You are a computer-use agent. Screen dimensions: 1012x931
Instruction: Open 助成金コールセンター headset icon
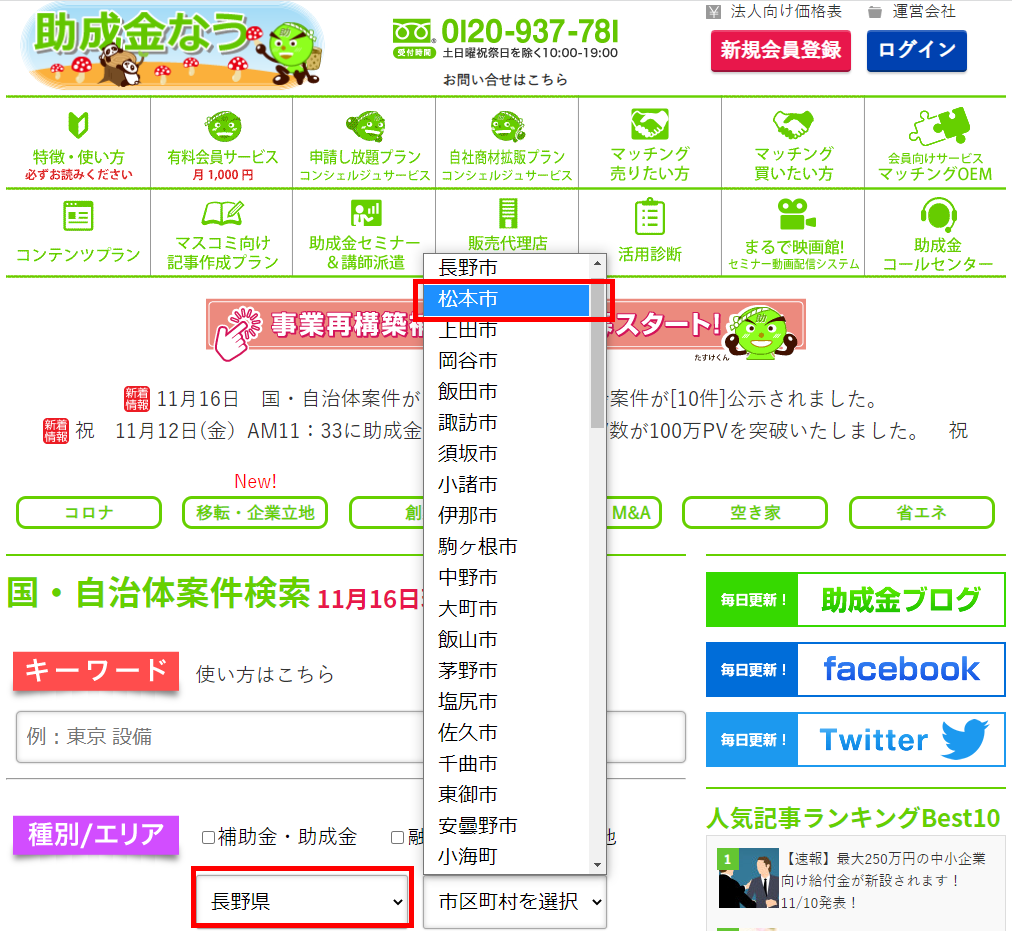937,214
